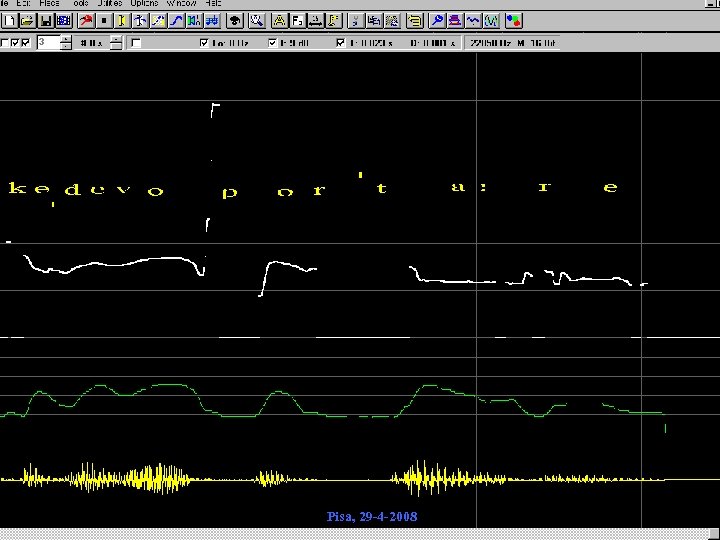Open the Utilities menu
Screen dimensions: 720x540
110,3
